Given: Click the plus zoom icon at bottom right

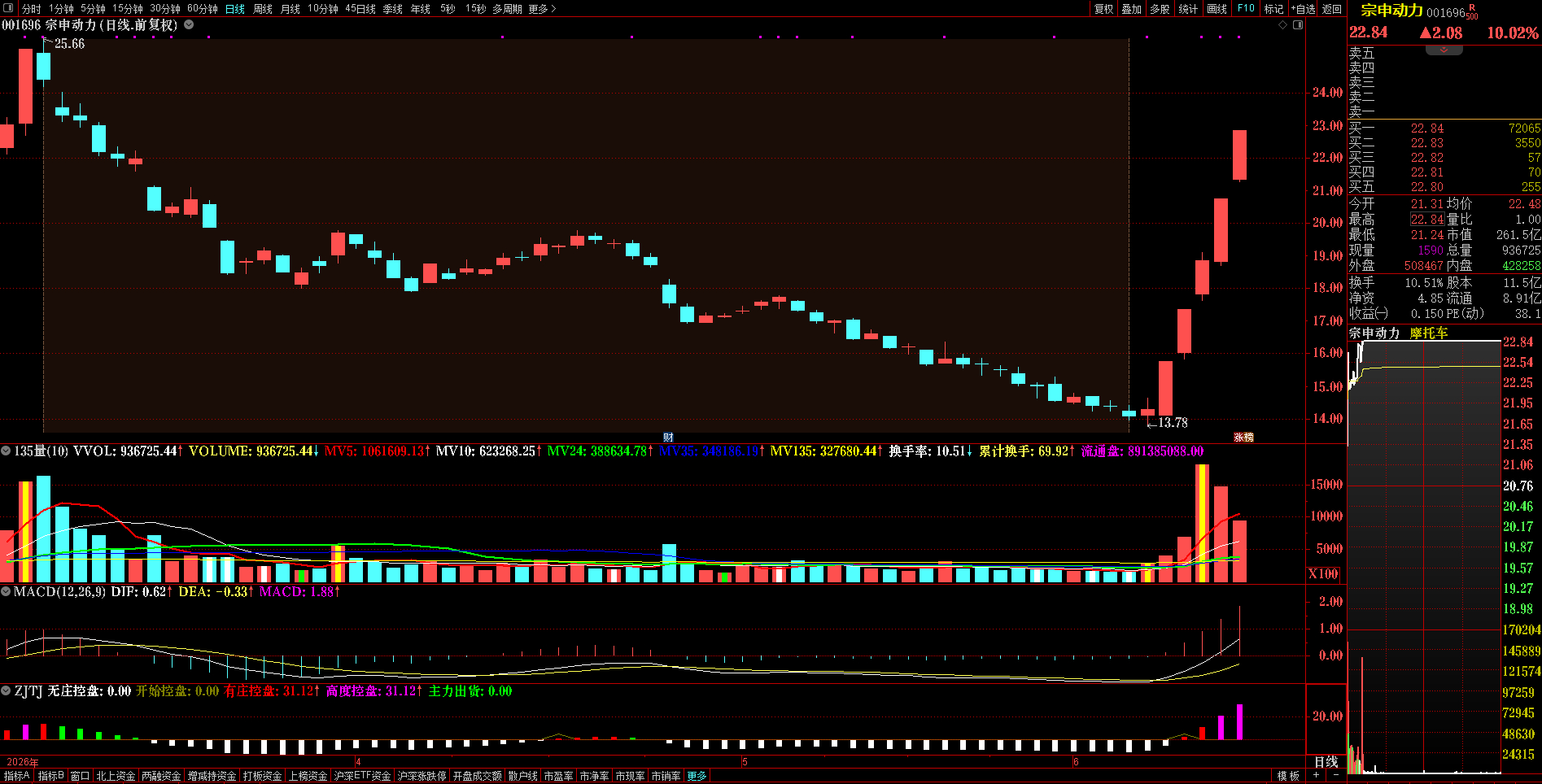Looking at the screenshot, I should click(1316, 775).
